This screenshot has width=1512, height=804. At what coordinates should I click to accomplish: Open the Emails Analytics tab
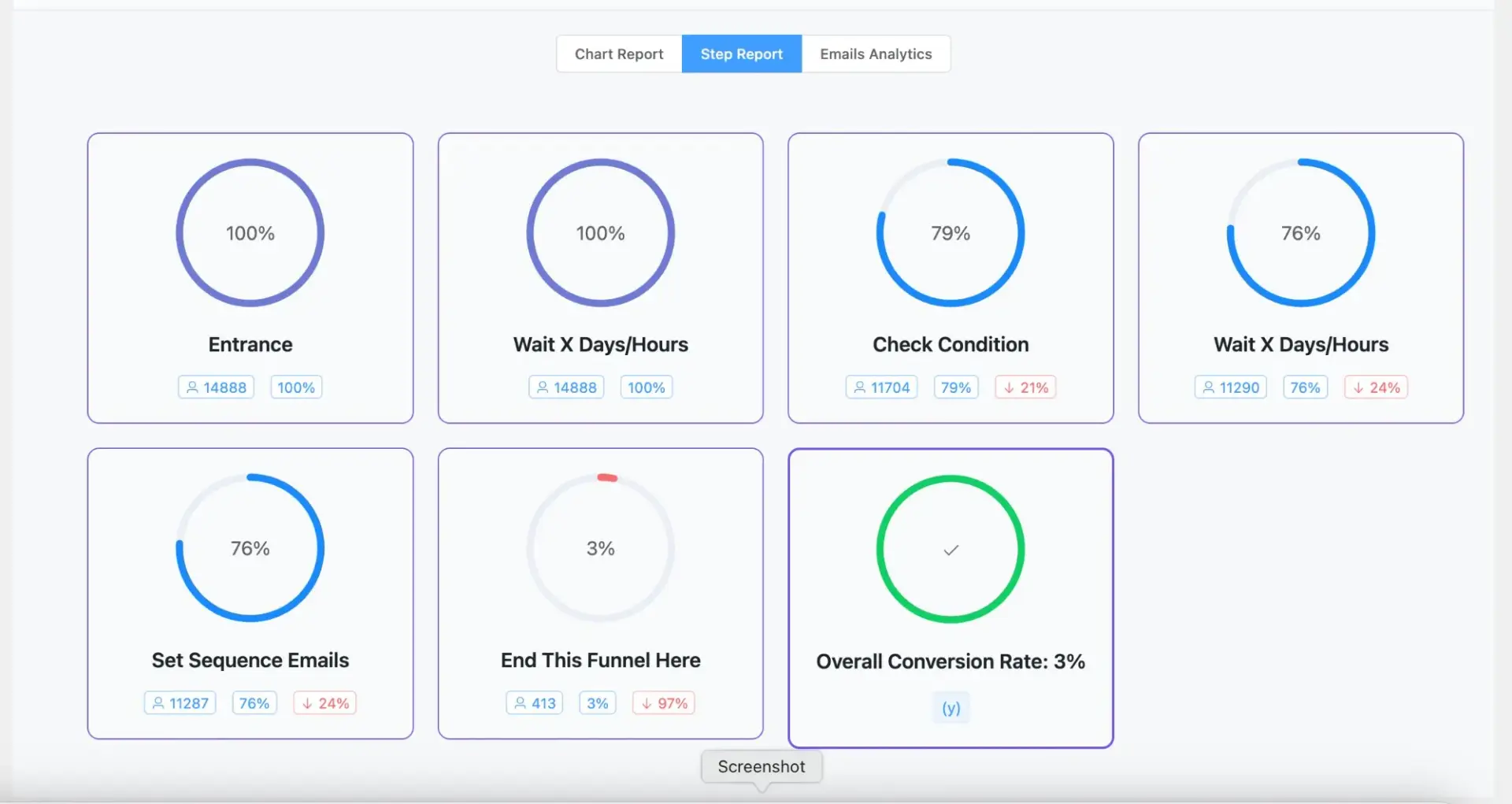pyautogui.click(x=876, y=54)
